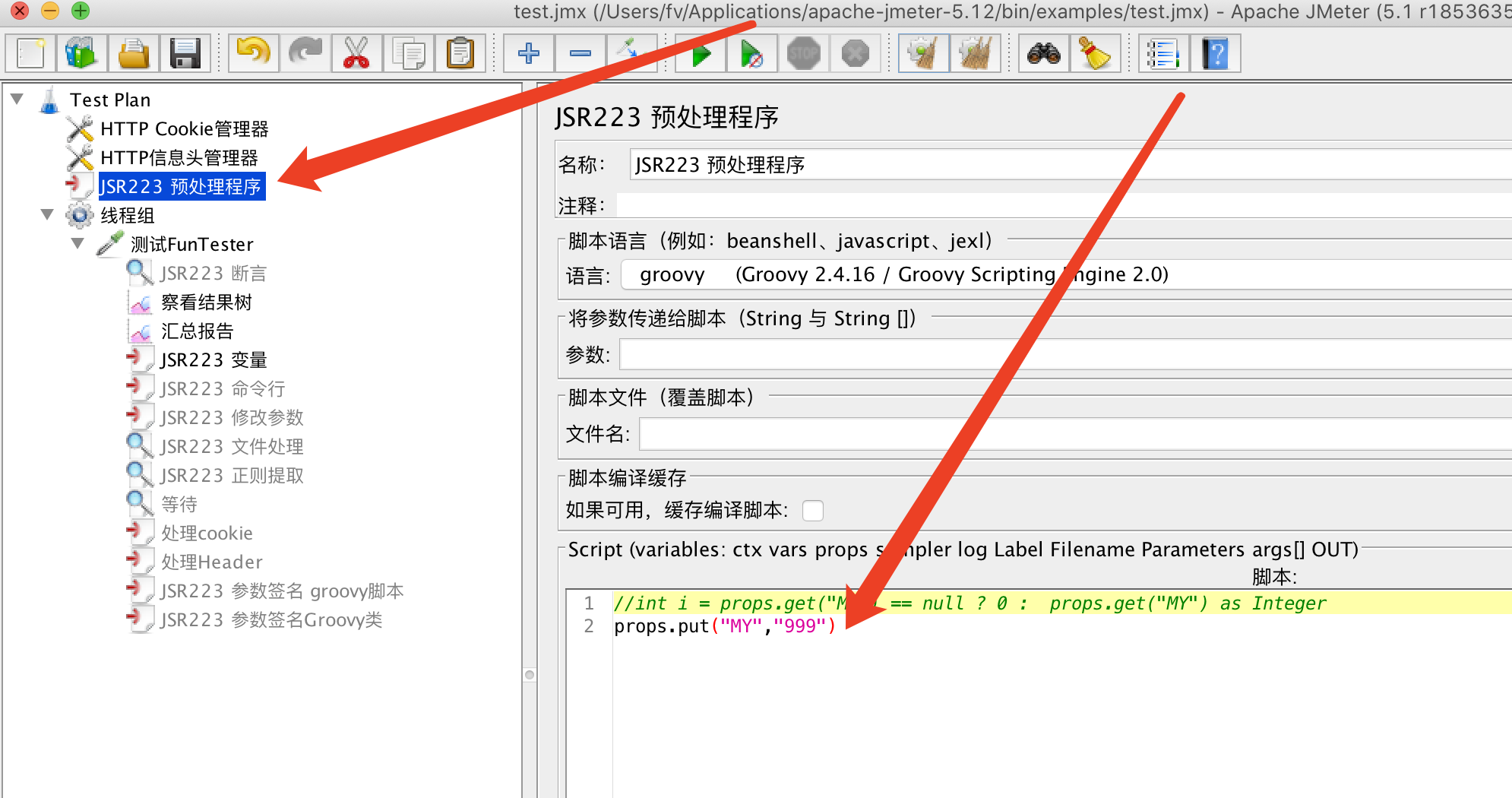Select JSR223 参数签名Groovy类 node
Image resolution: width=1512 pixels, height=798 pixels.
pyautogui.click(x=271, y=620)
